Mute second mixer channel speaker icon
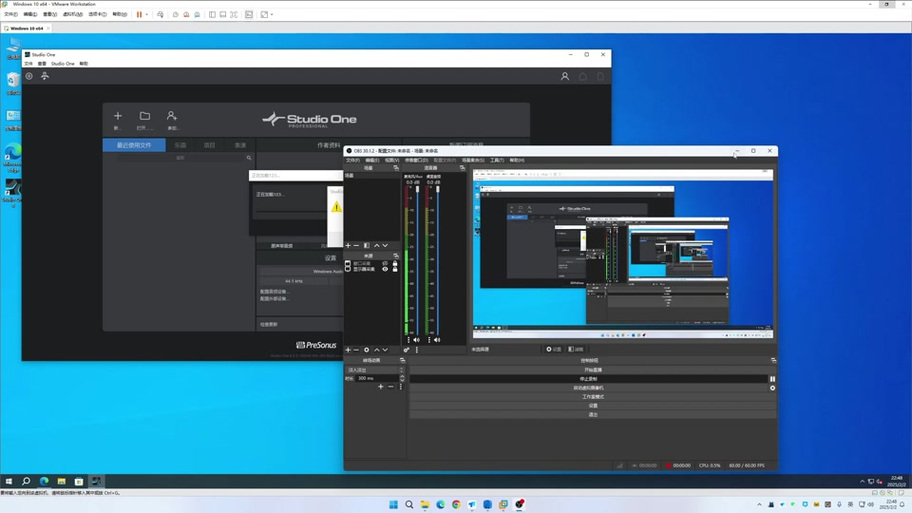 [437, 340]
